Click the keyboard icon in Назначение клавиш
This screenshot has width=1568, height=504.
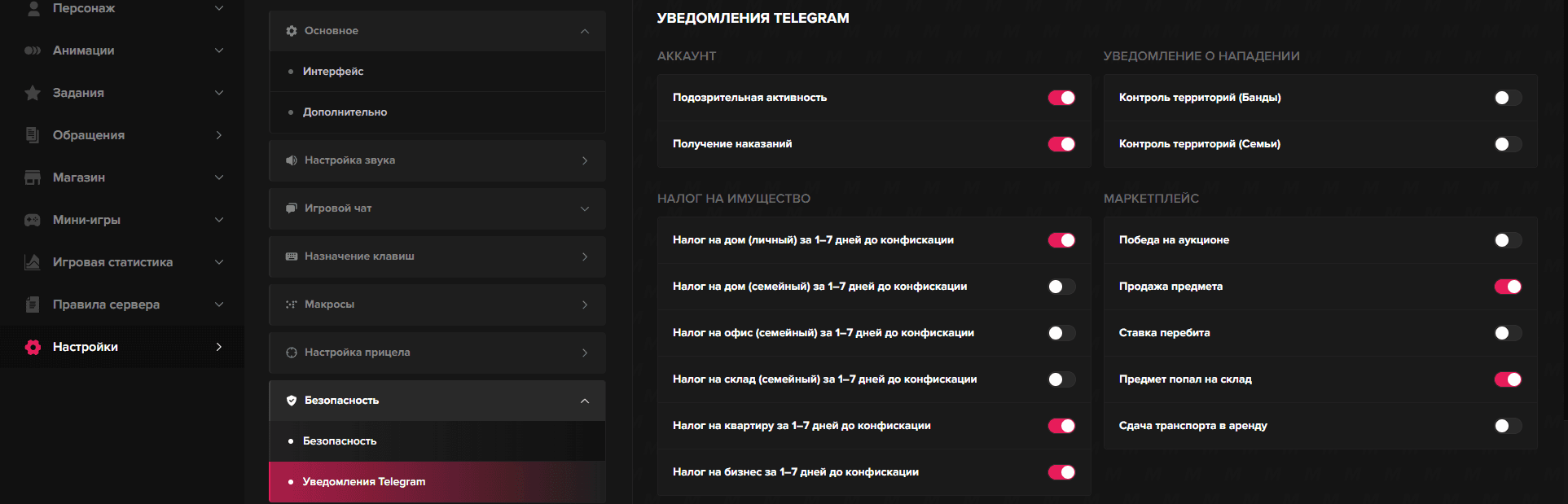tap(292, 256)
